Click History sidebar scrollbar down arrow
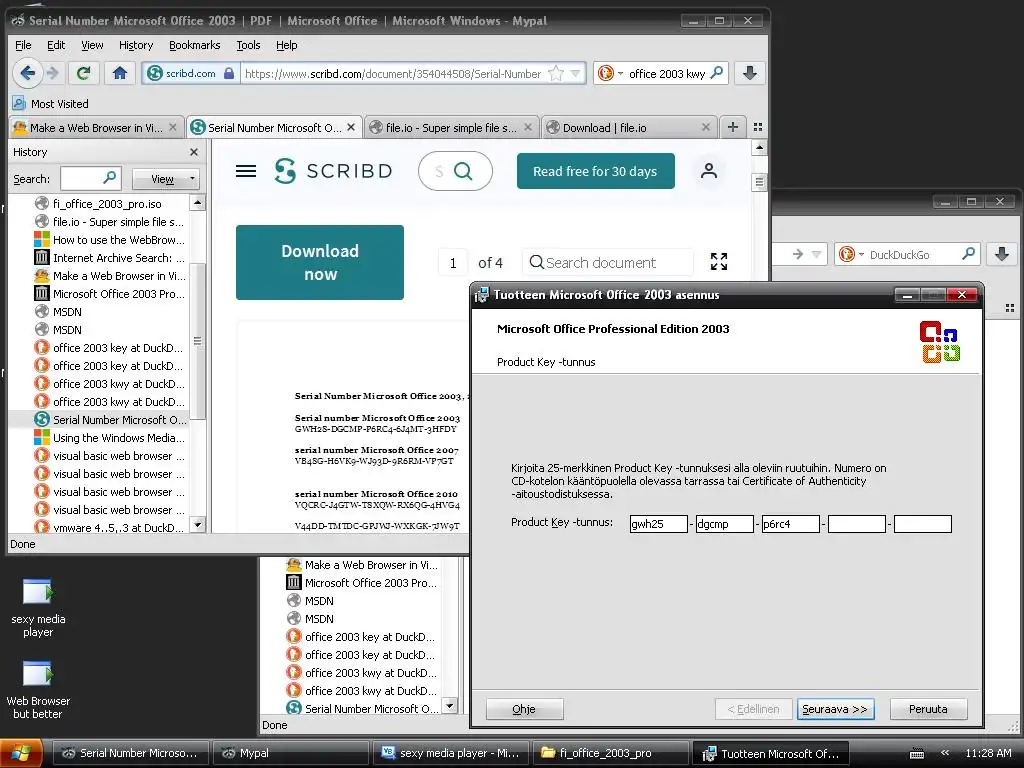1024x768 pixels. click(197, 524)
